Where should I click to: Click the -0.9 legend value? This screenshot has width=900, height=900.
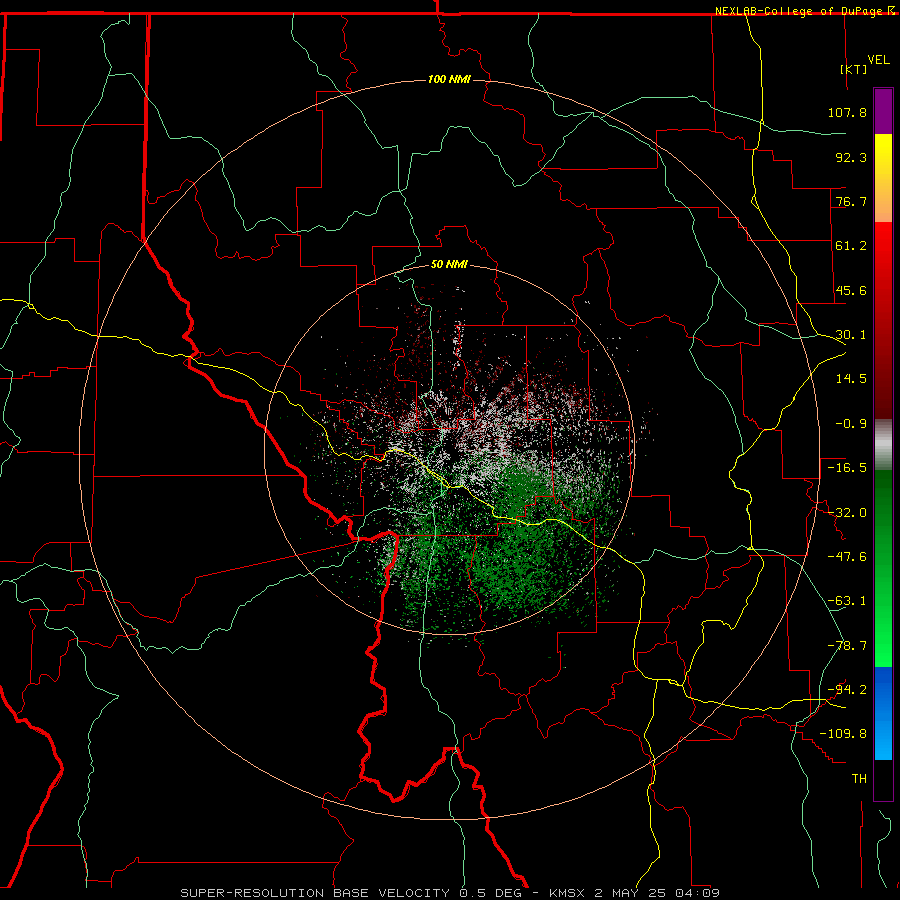tap(851, 424)
